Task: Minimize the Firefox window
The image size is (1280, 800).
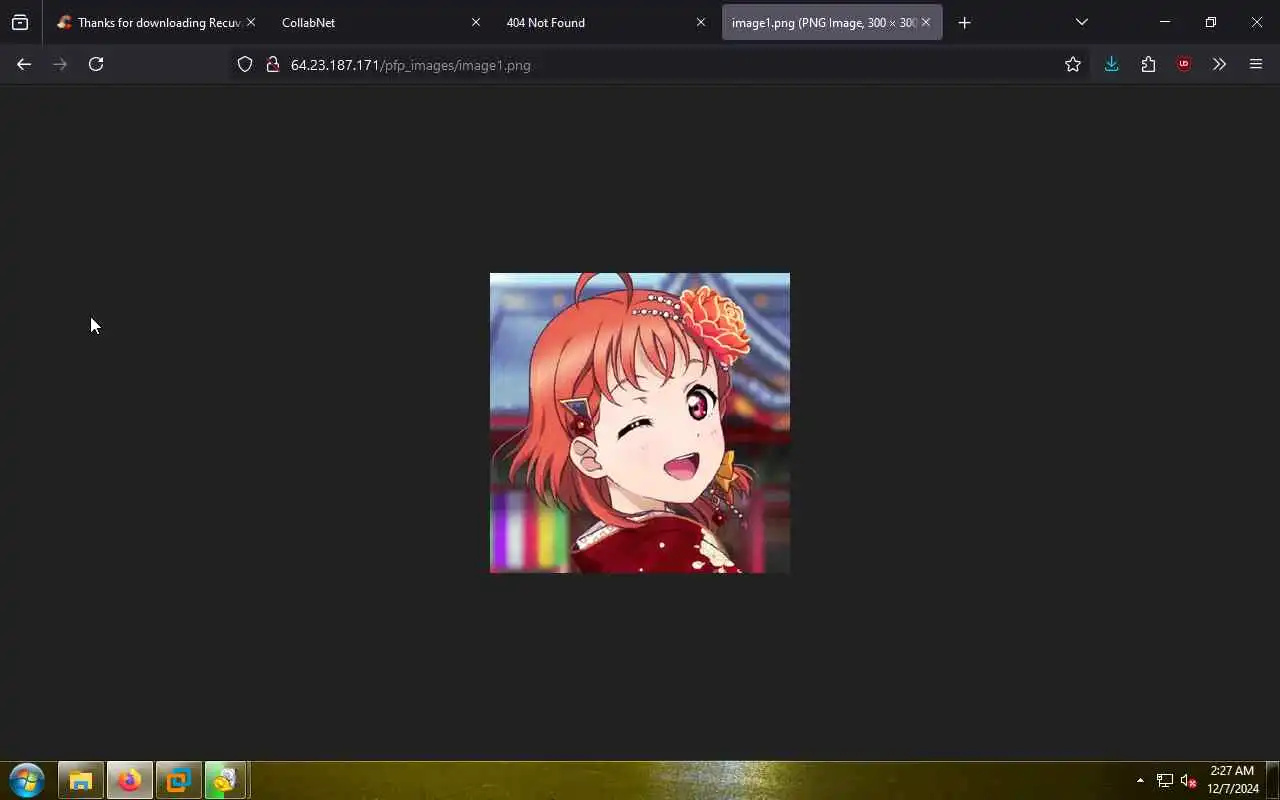Action: pos(1165,22)
